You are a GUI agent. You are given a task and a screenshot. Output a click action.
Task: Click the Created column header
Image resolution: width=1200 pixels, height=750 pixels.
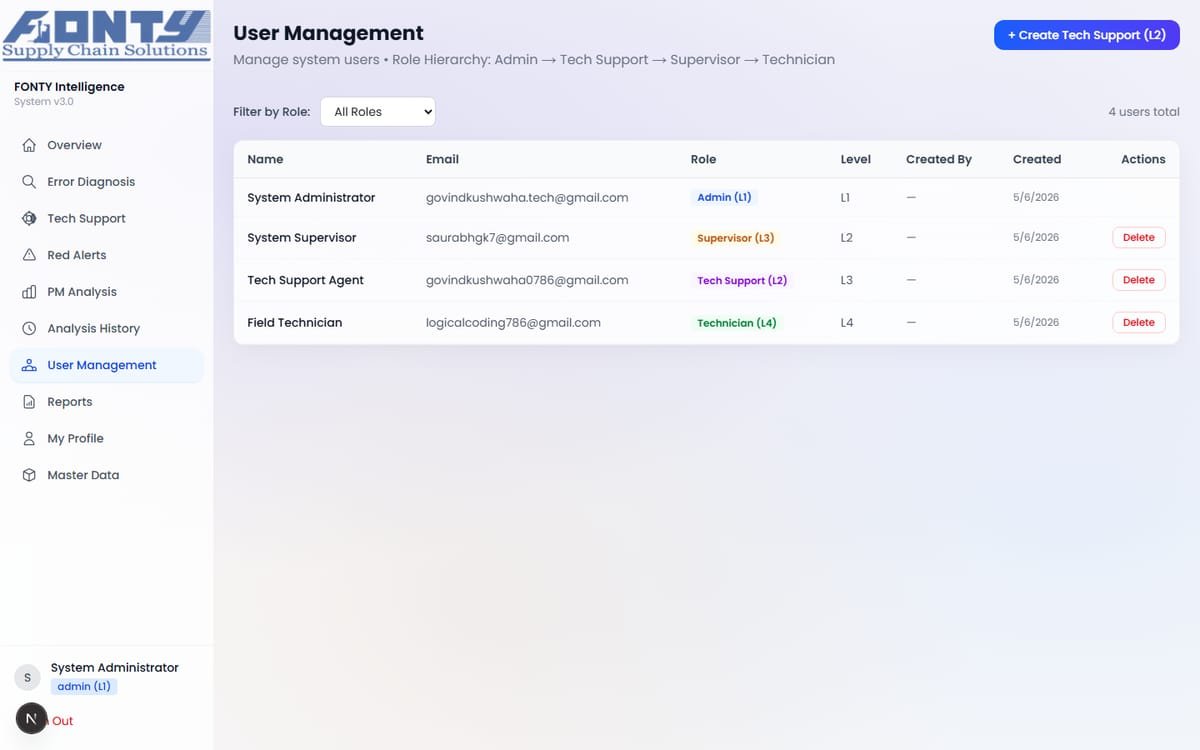pyautogui.click(x=1037, y=159)
